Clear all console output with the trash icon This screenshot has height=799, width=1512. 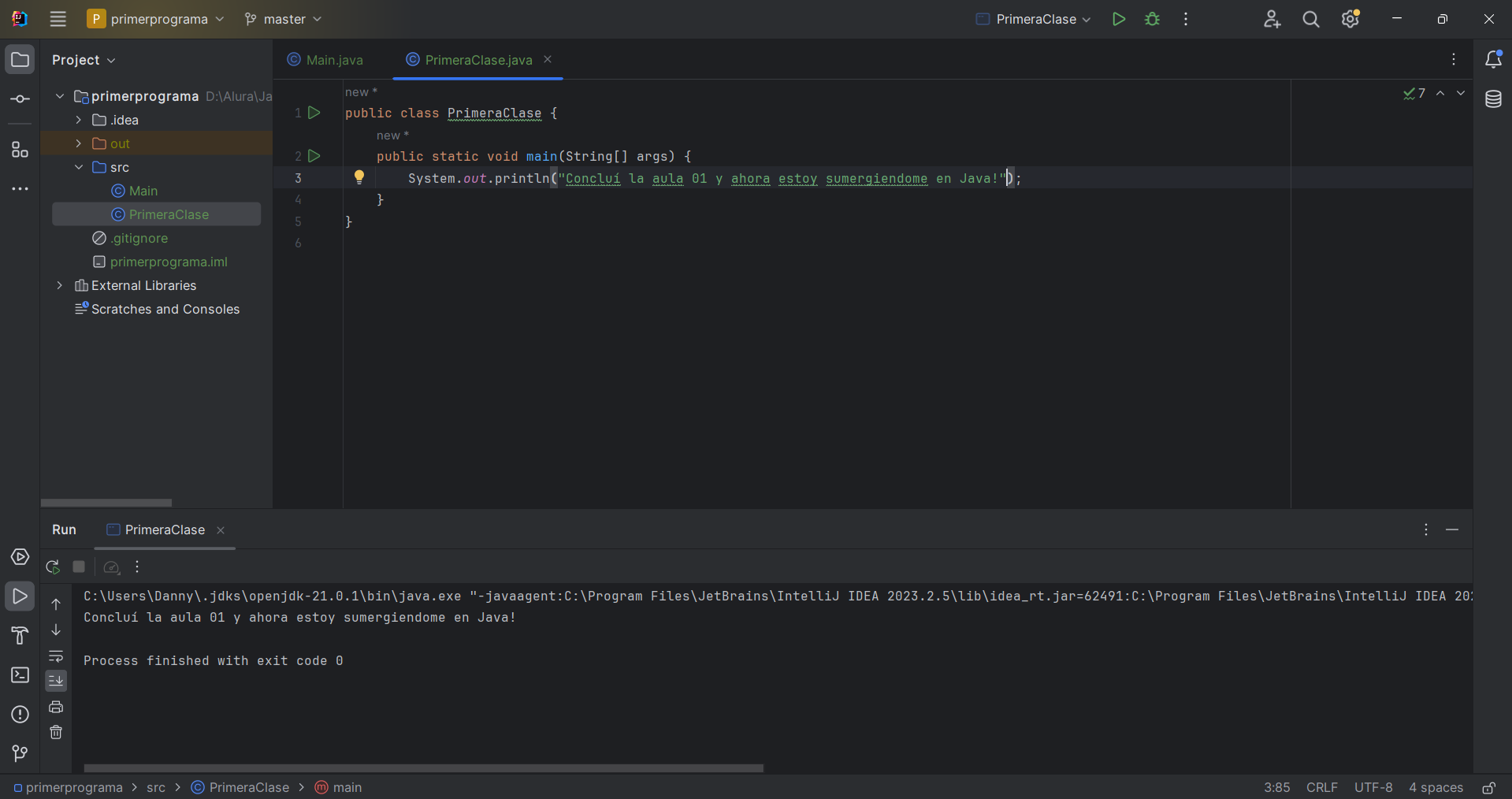(56, 732)
